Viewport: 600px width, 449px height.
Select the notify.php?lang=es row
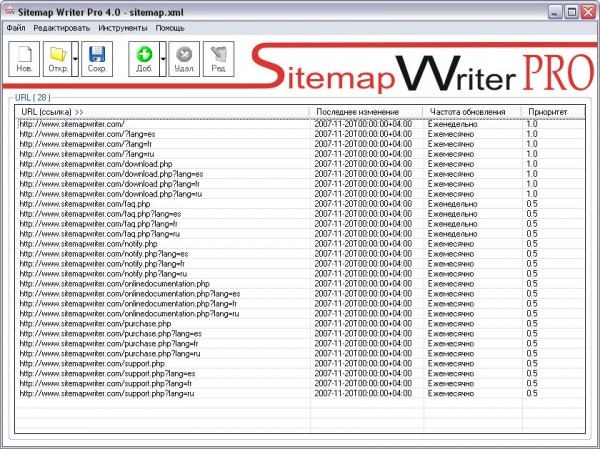coord(301,253)
